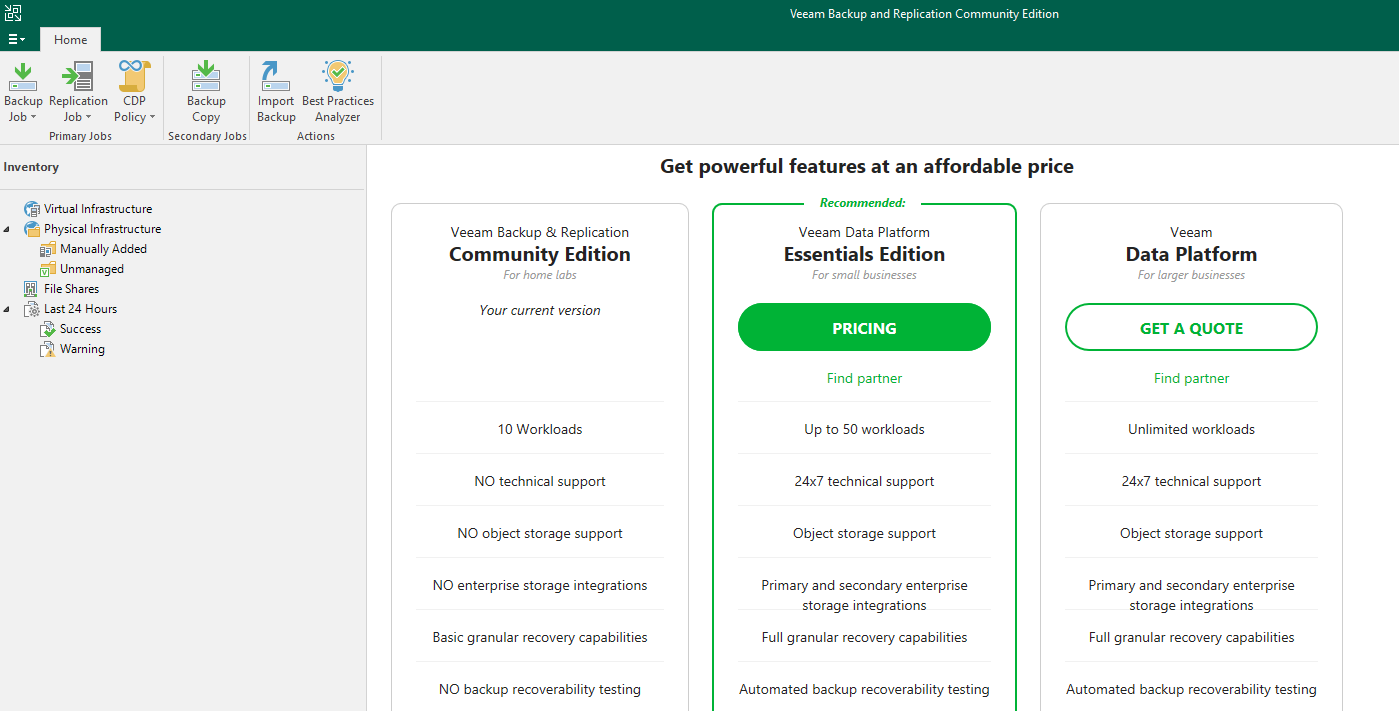Show Success sessions in tree
The height and width of the screenshot is (711, 1399).
click(80, 329)
